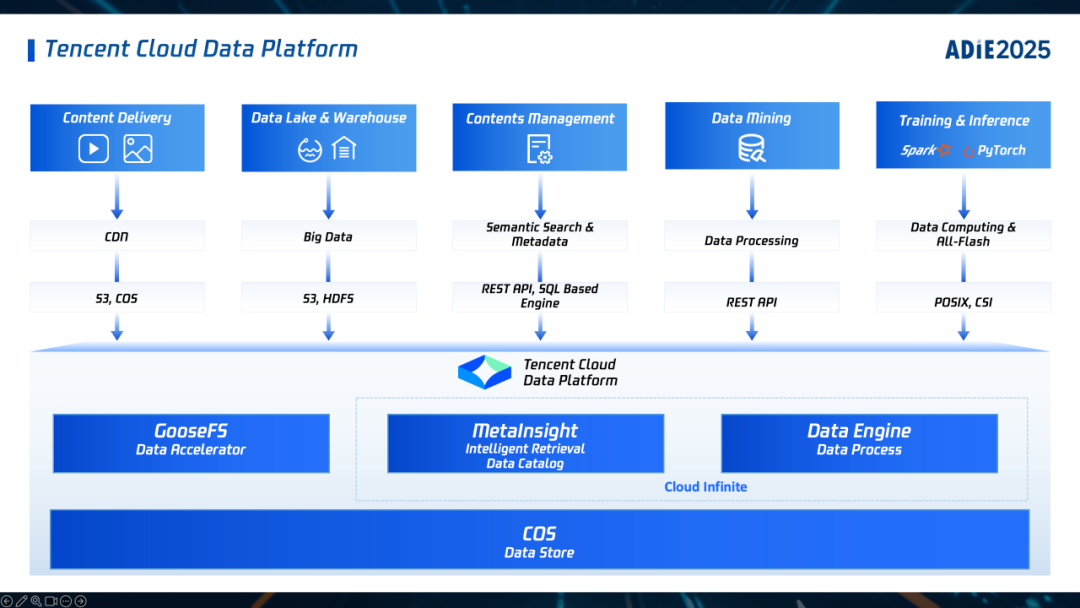
Task: Open the more slideshow options ellipsis
Action: pos(66,601)
